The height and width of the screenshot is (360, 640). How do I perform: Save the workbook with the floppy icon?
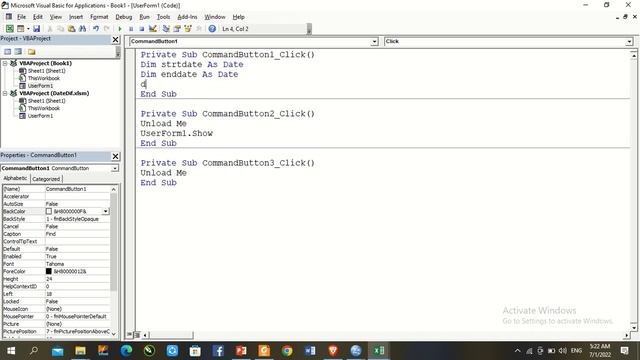[36, 29]
